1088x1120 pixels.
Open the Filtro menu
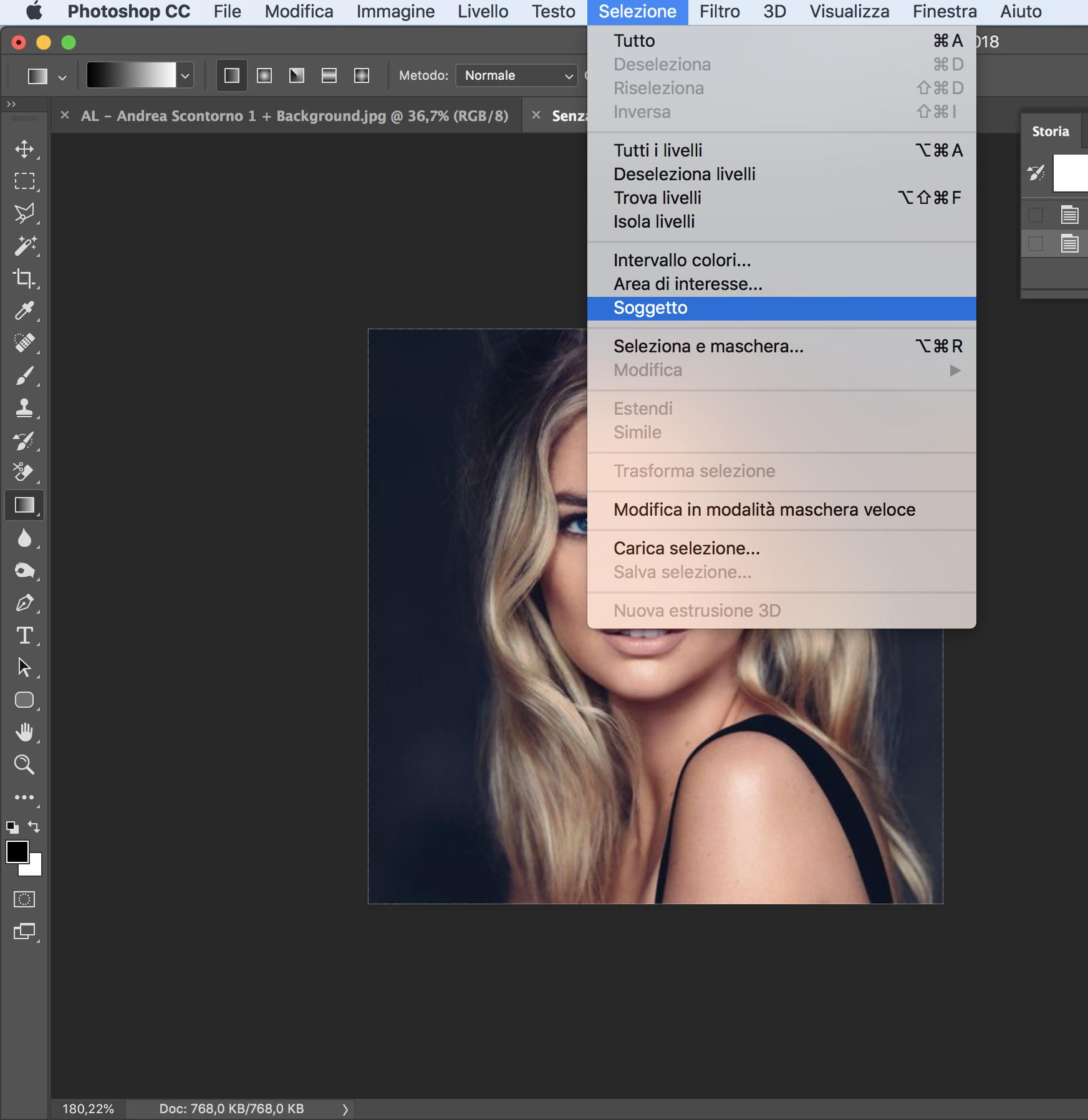[x=720, y=12]
